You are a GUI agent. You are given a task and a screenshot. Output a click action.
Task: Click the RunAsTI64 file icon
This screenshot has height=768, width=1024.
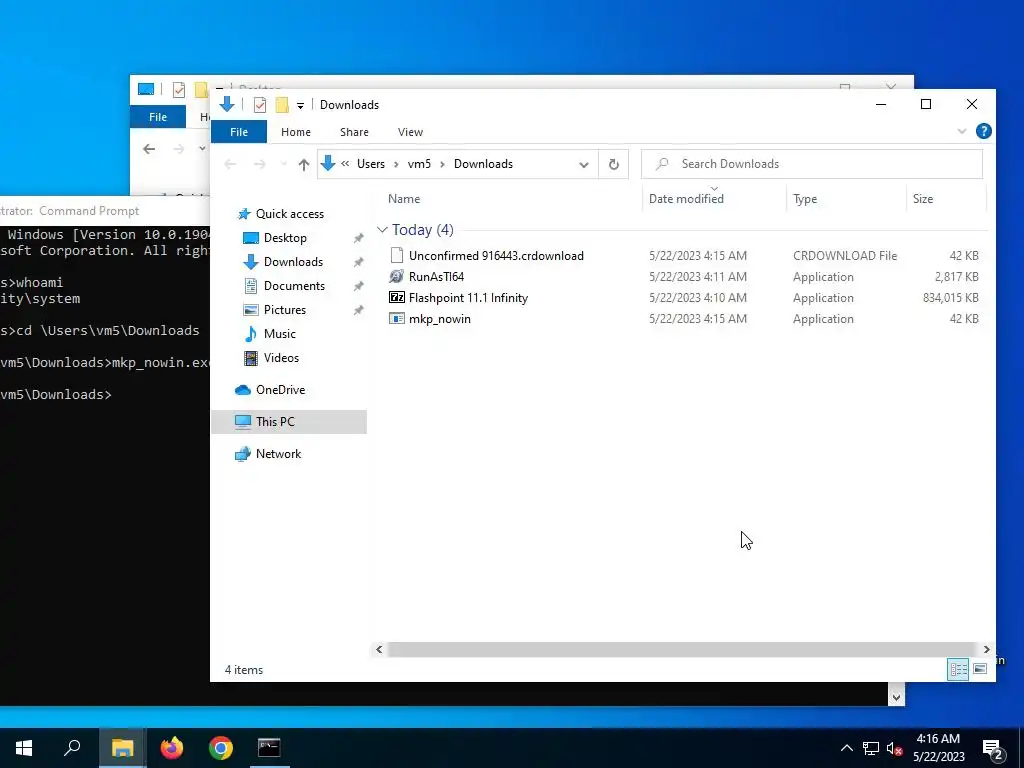coord(396,276)
